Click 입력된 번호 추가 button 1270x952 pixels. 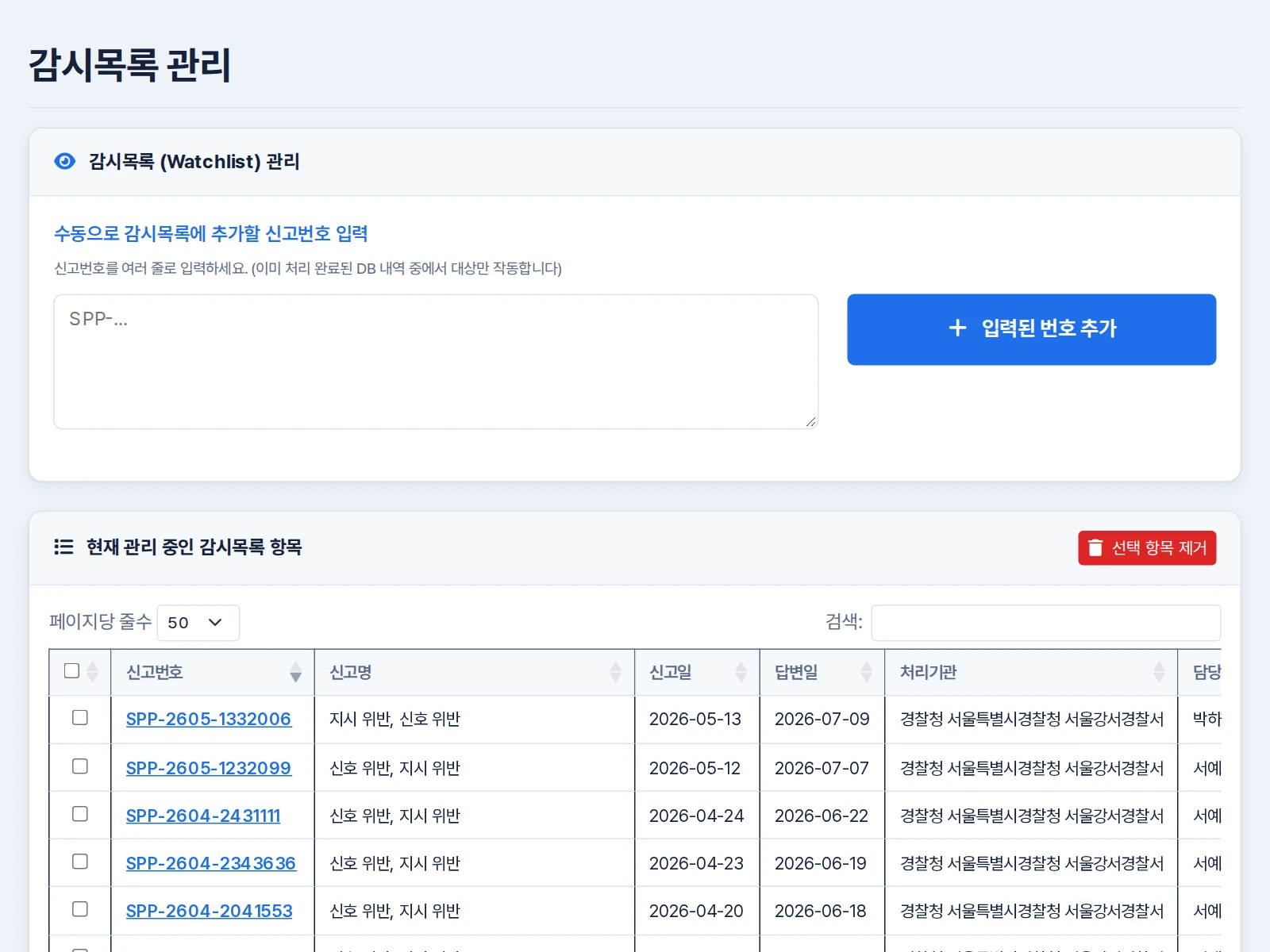[1031, 329]
